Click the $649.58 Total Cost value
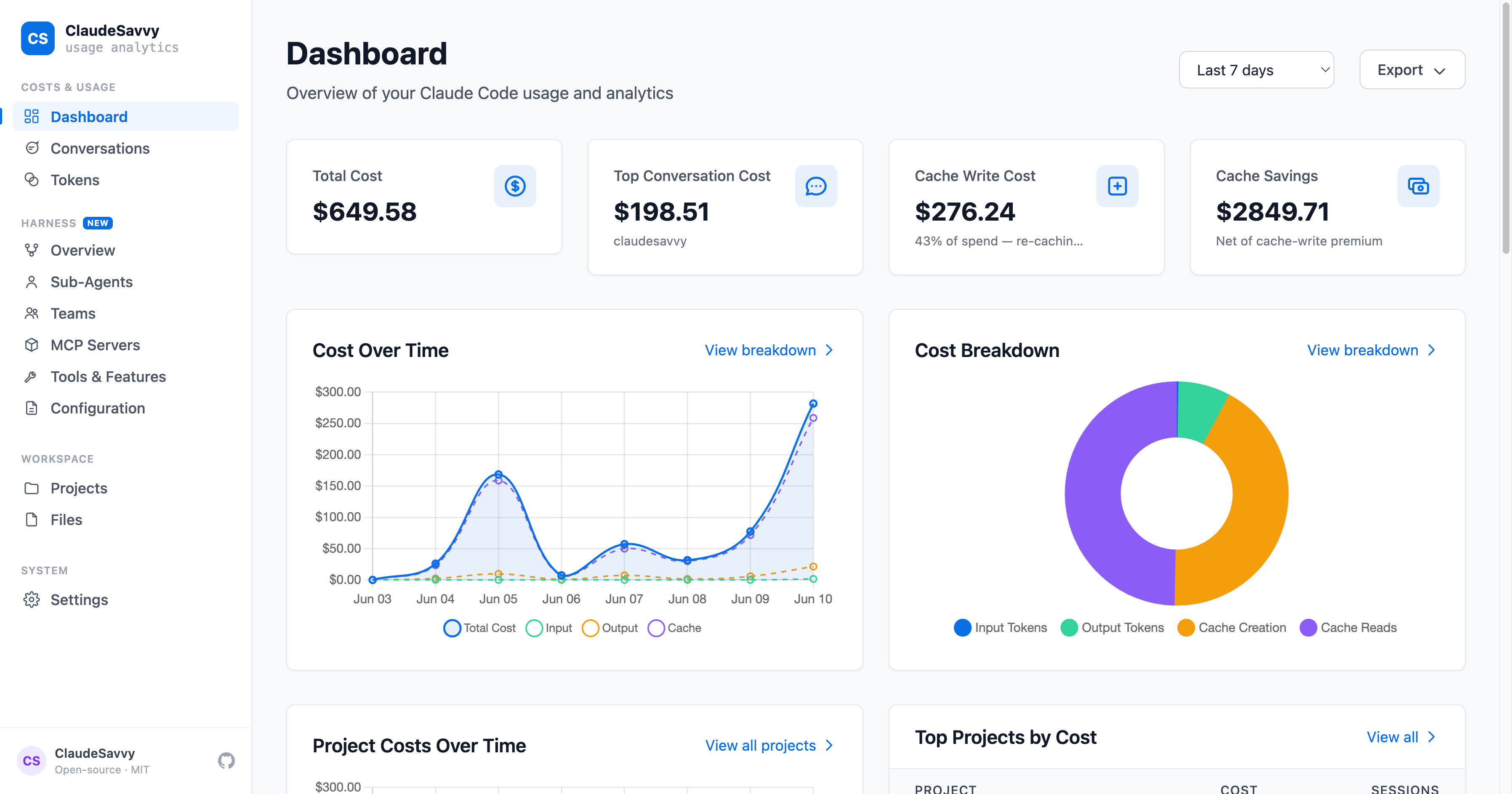This screenshot has height=794, width=1512. click(x=365, y=212)
